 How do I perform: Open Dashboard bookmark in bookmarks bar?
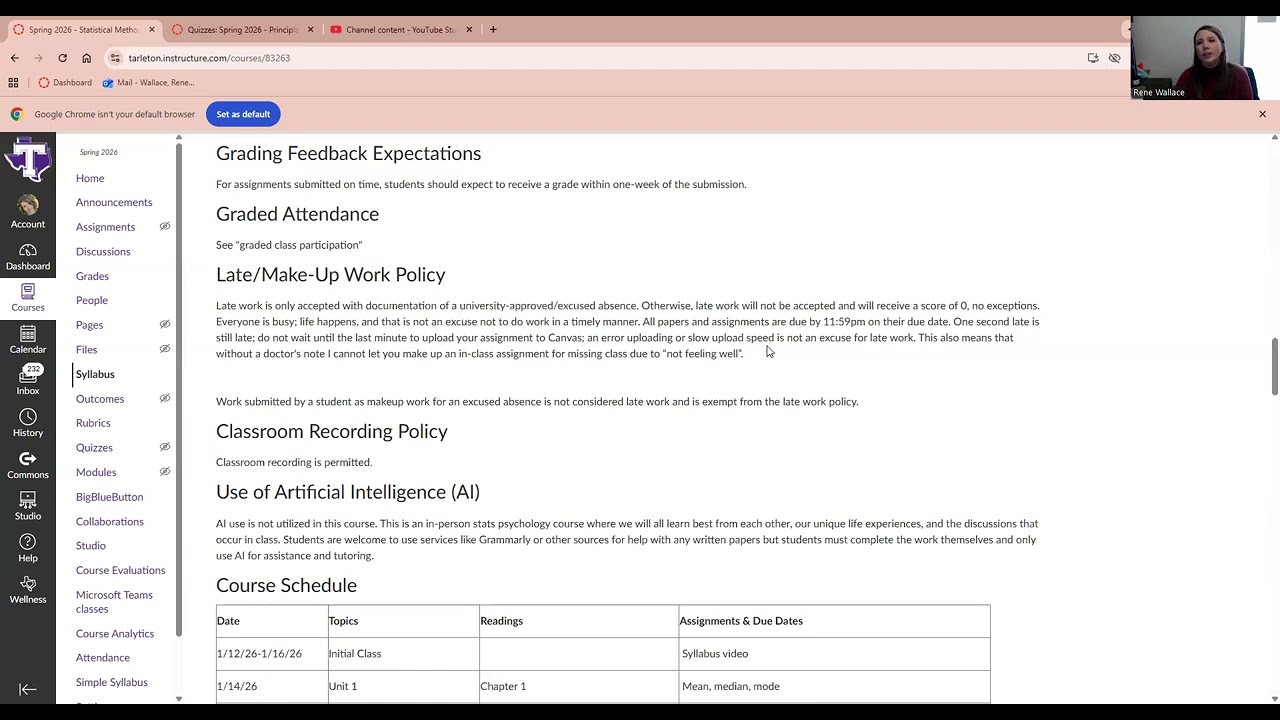65,83
